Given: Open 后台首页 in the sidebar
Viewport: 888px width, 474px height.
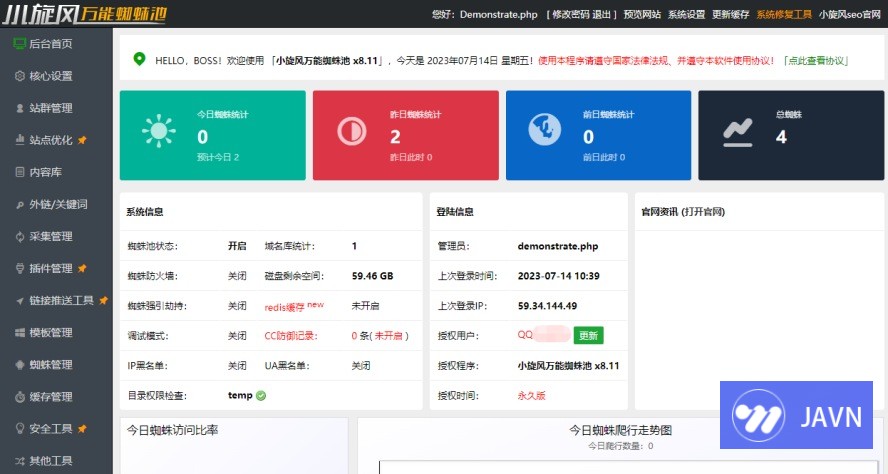Looking at the screenshot, I should pyautogui.click(x=50, y=44).
